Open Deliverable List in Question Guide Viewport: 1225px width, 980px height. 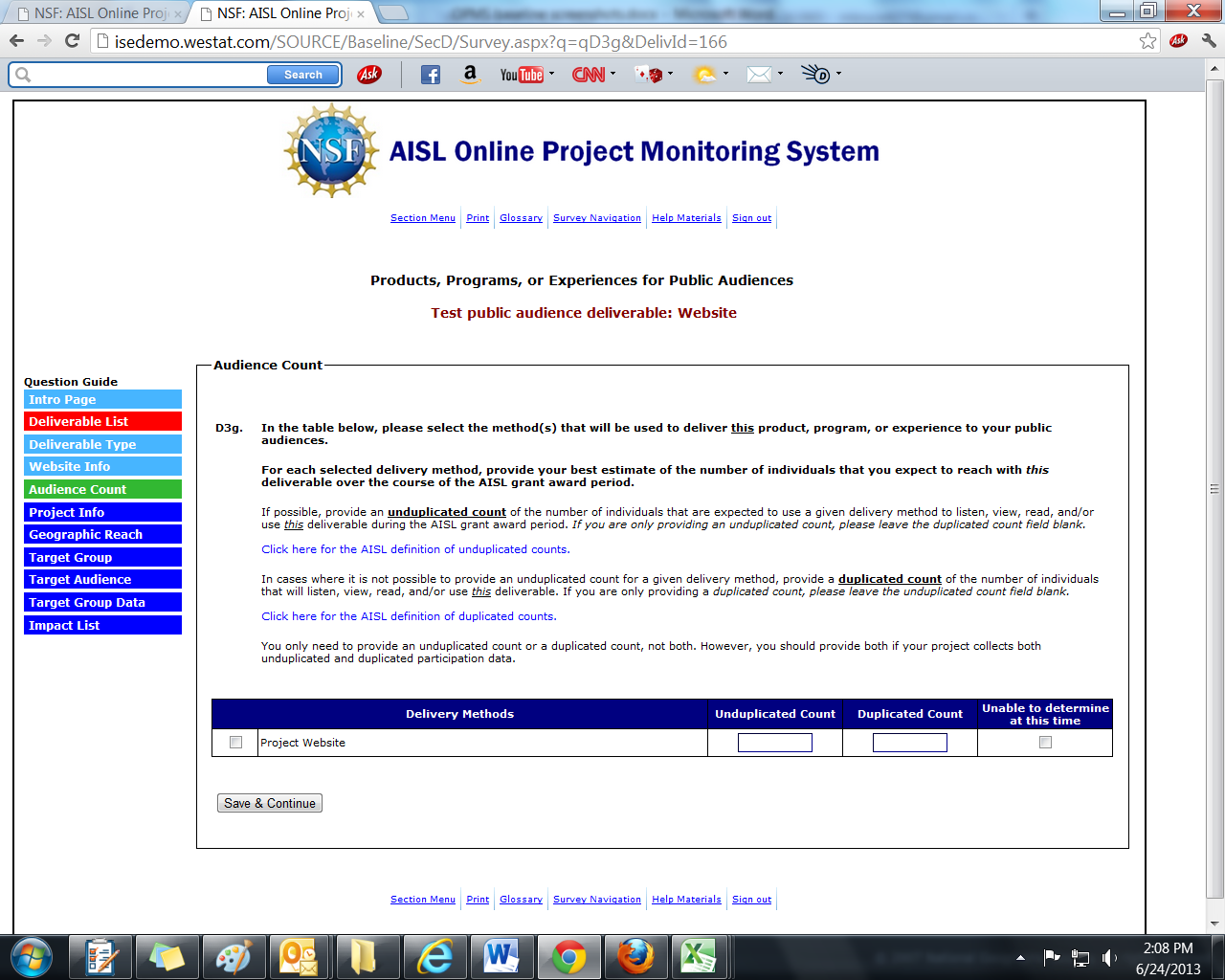coord(102,421)
